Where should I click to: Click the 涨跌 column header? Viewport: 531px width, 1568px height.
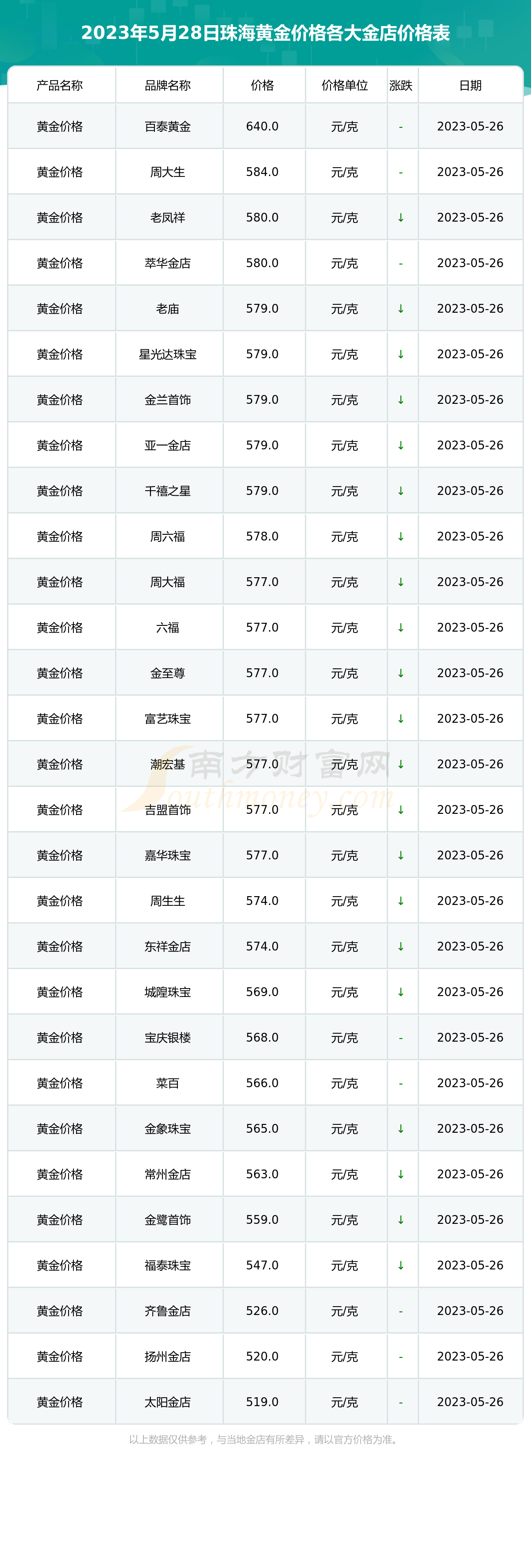401,85
